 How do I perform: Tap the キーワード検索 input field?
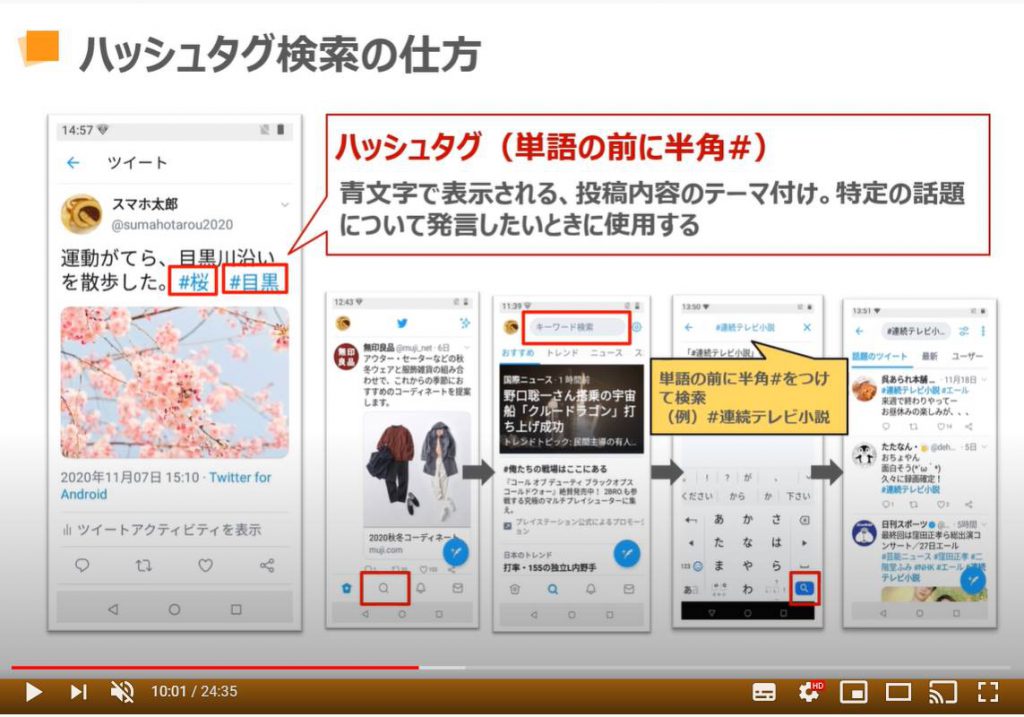(x=575, y=328)
